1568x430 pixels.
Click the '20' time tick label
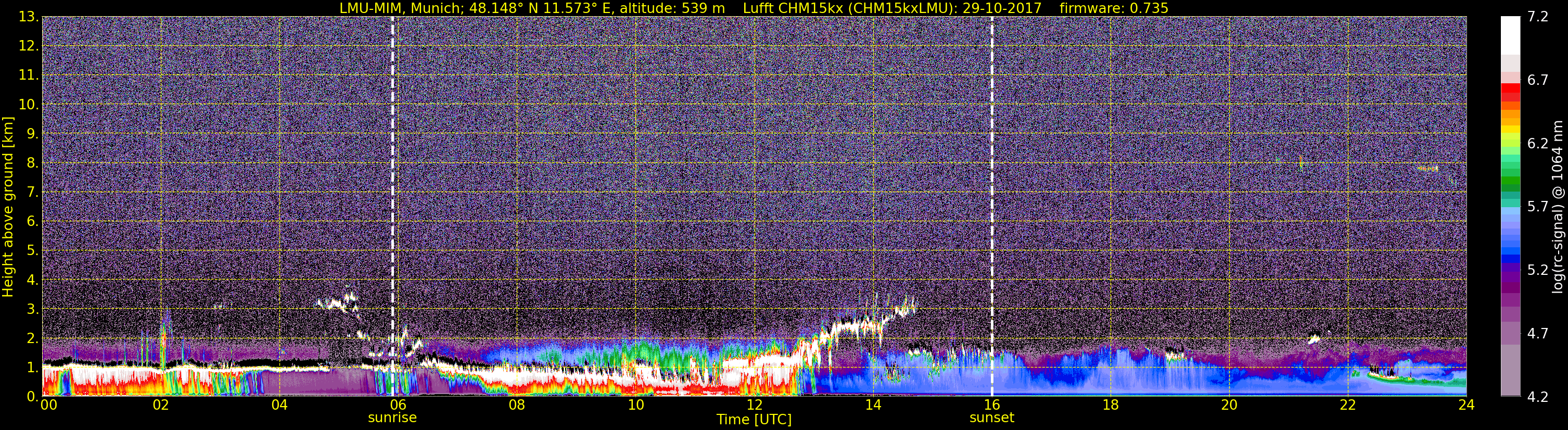pyautogui.click(x=1229, y=405)
